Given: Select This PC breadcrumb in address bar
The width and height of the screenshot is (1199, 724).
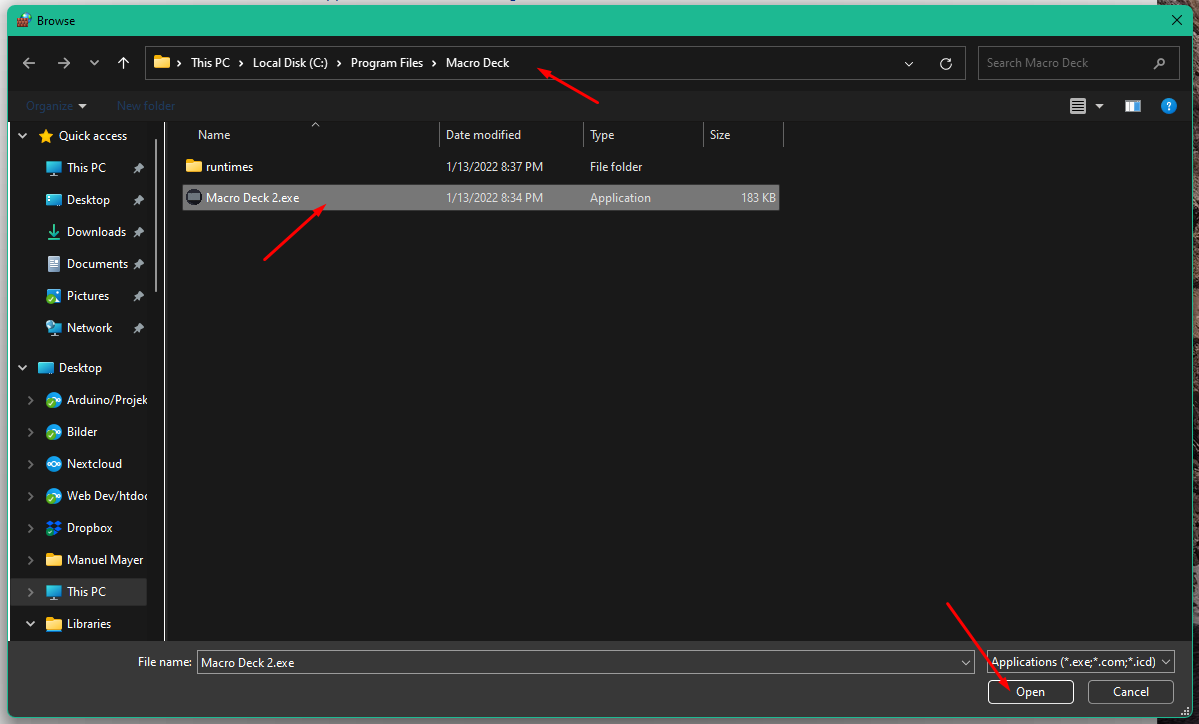Looking at the screenshot, I should tap(210, 63).
